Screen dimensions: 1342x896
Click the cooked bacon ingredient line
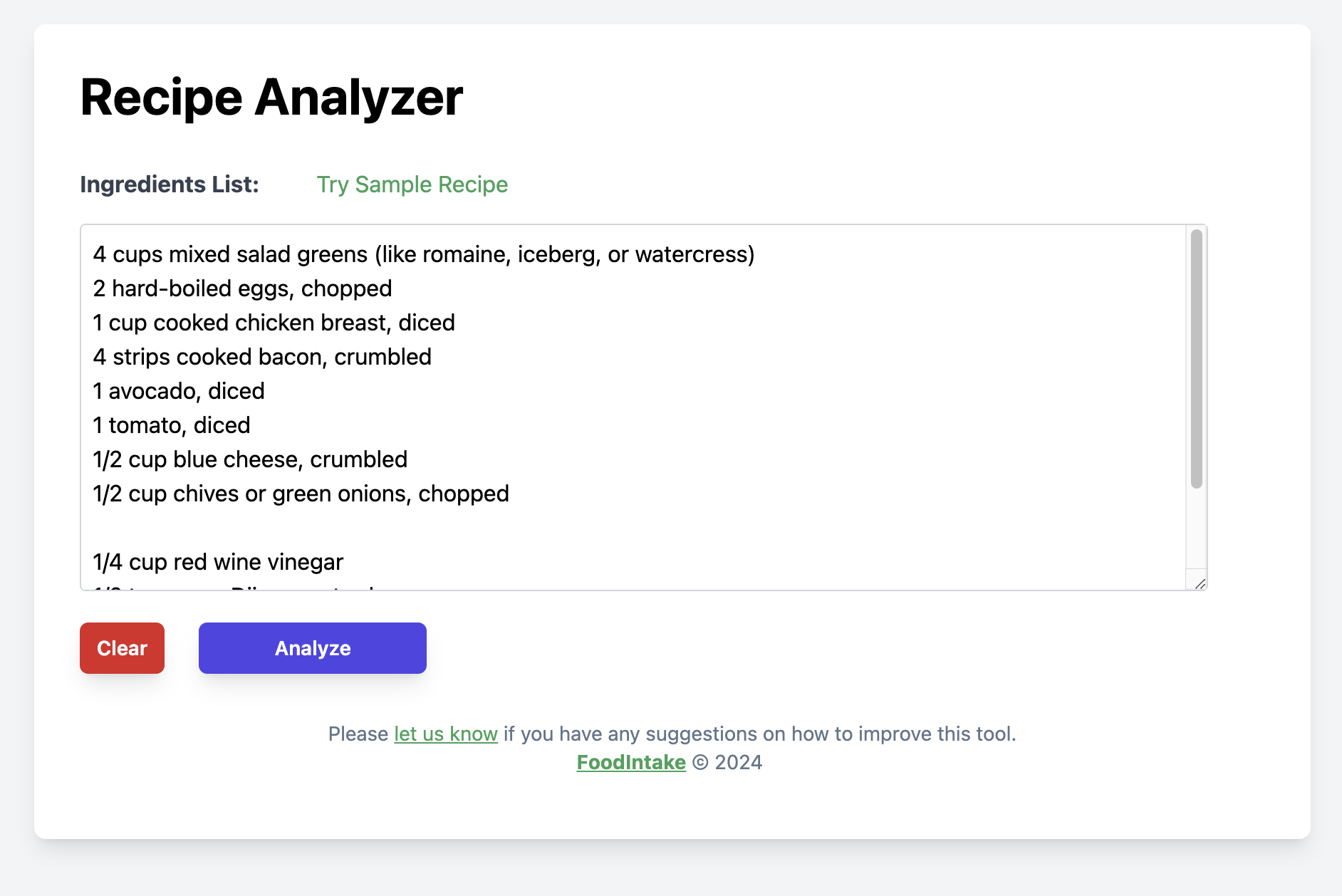pyautogui.click(x=262, y=358)
